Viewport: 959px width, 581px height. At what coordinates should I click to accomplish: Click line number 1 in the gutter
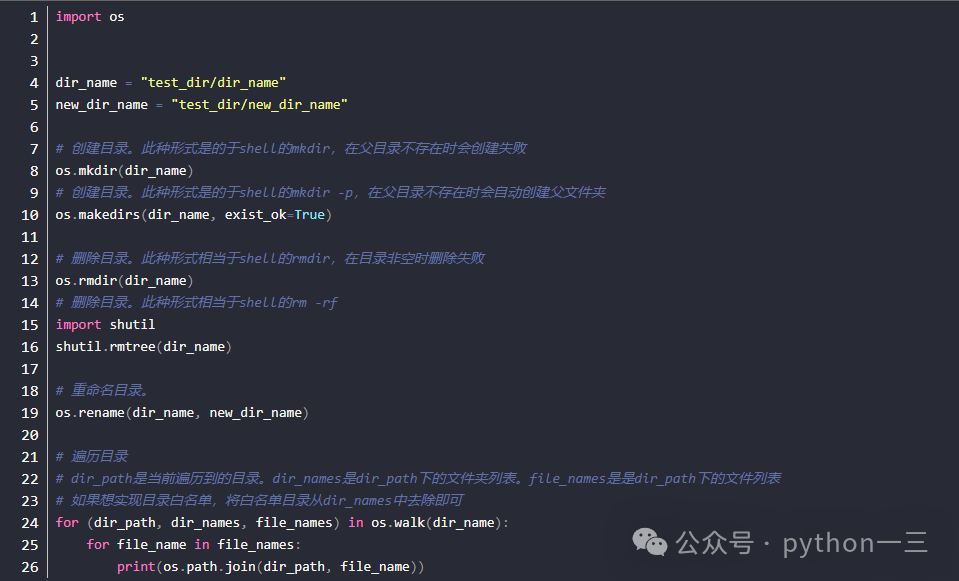pos(34,17)
